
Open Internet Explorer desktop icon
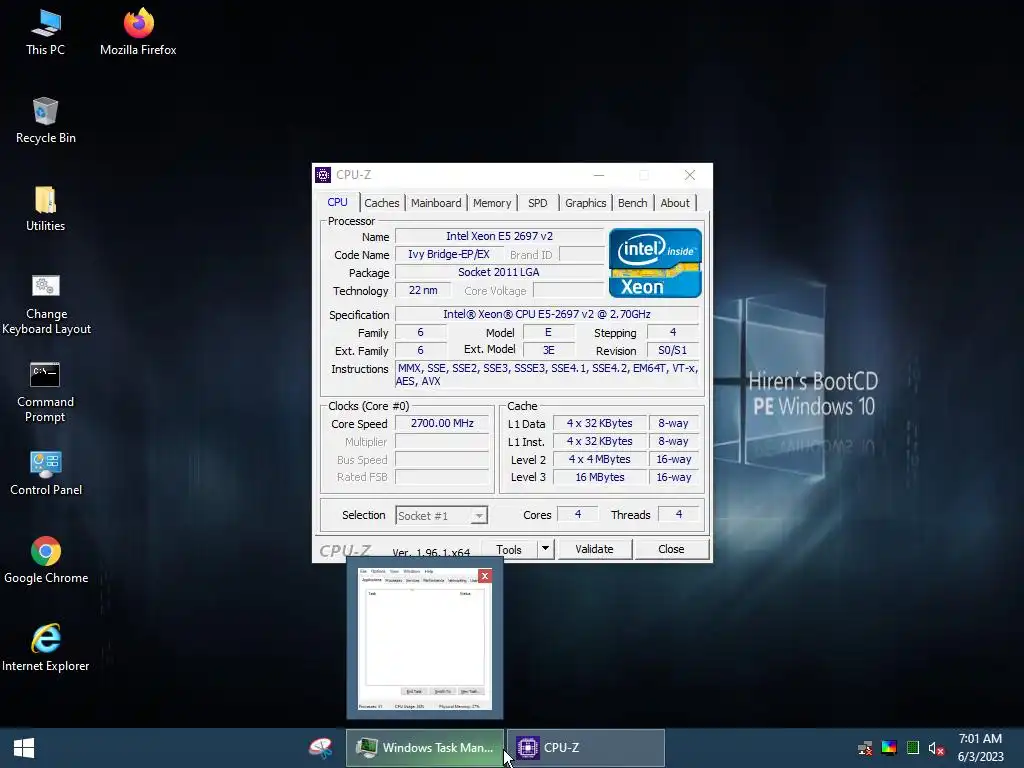coord(46,648)
